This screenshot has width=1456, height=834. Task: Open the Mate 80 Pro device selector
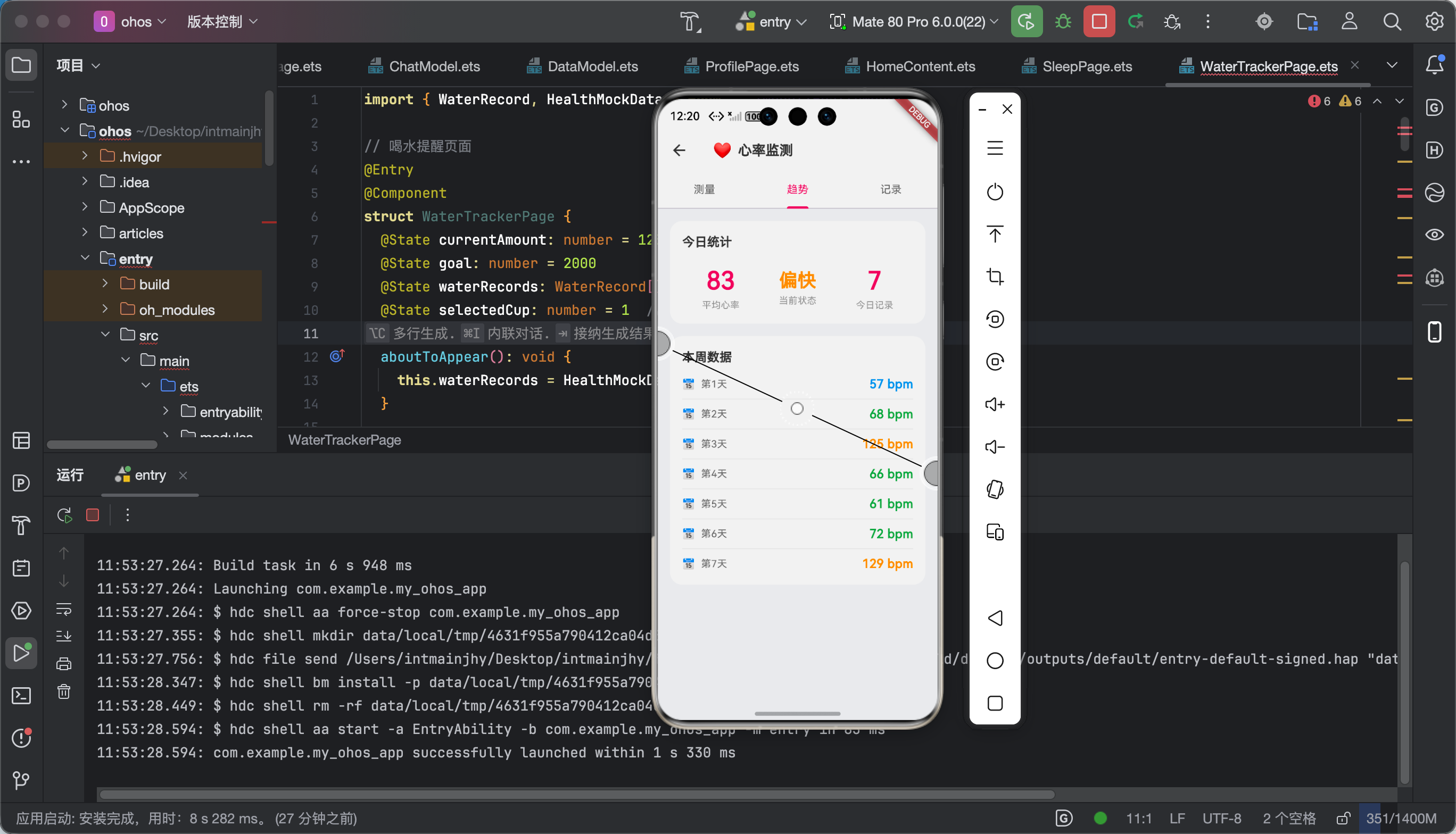coord(913,22)
